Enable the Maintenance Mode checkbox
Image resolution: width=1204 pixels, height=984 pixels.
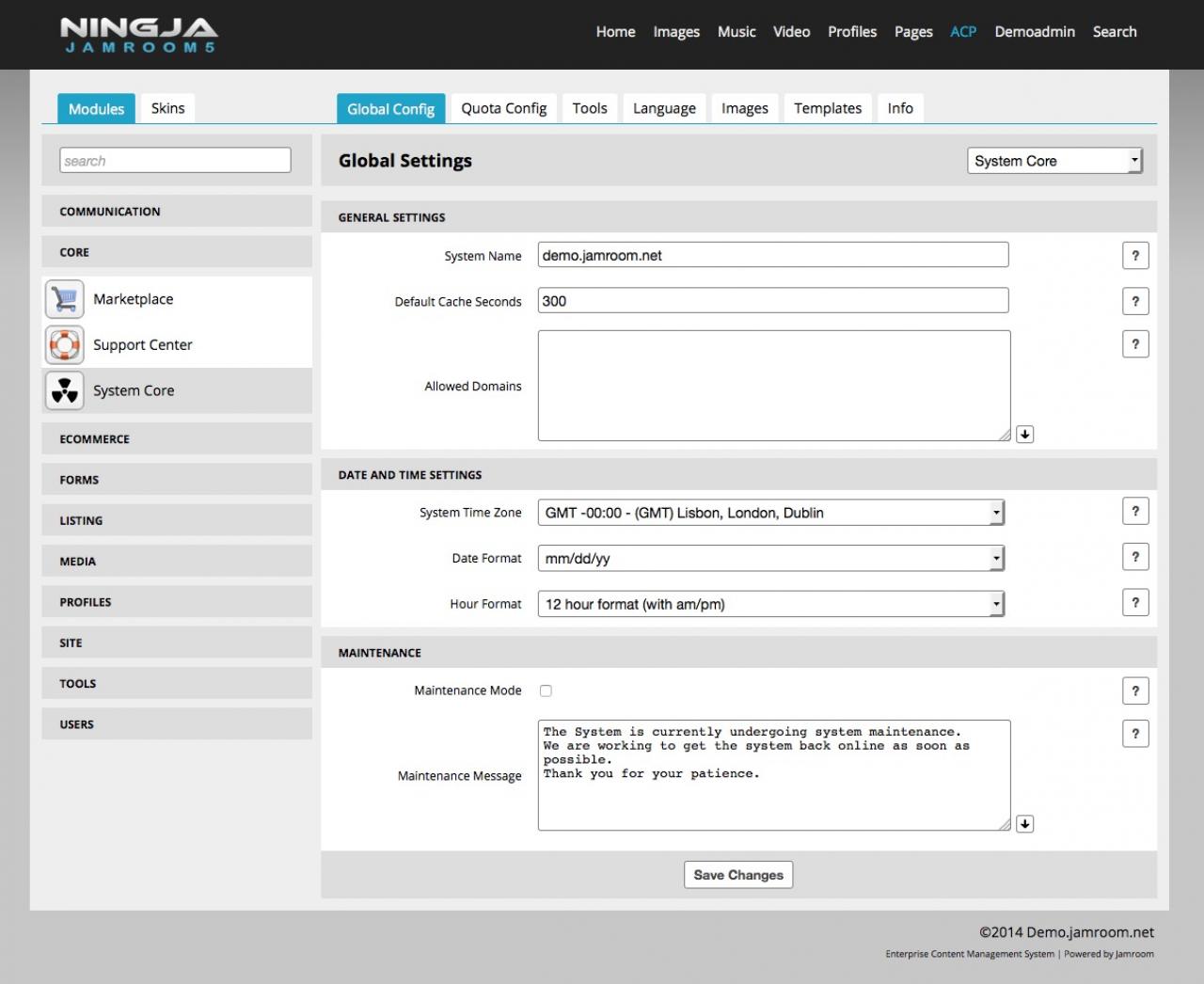tap(546, 691)
